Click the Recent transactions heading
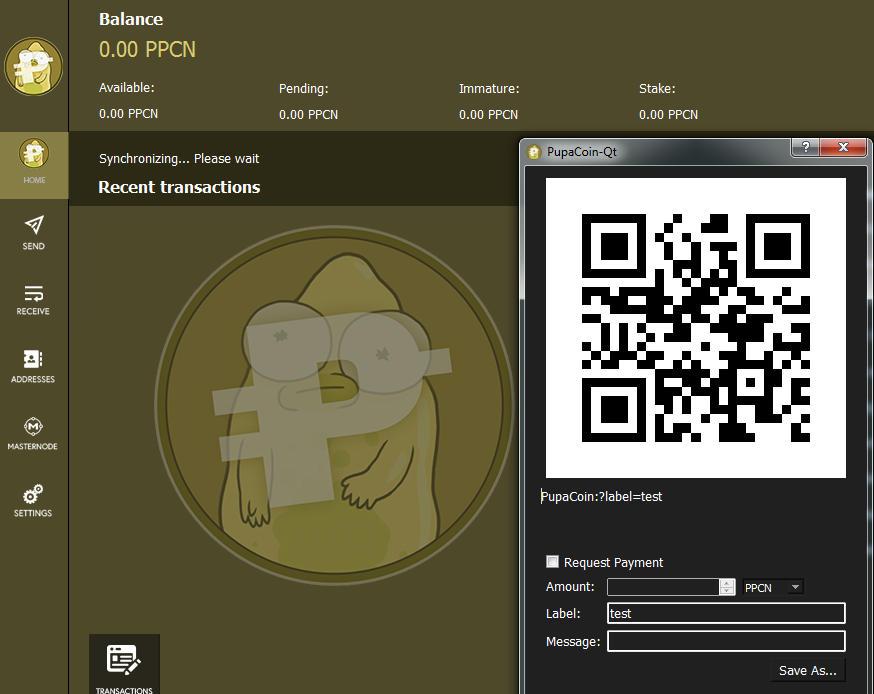This screenshot has width=874, height=694. (x=179, y=187)
